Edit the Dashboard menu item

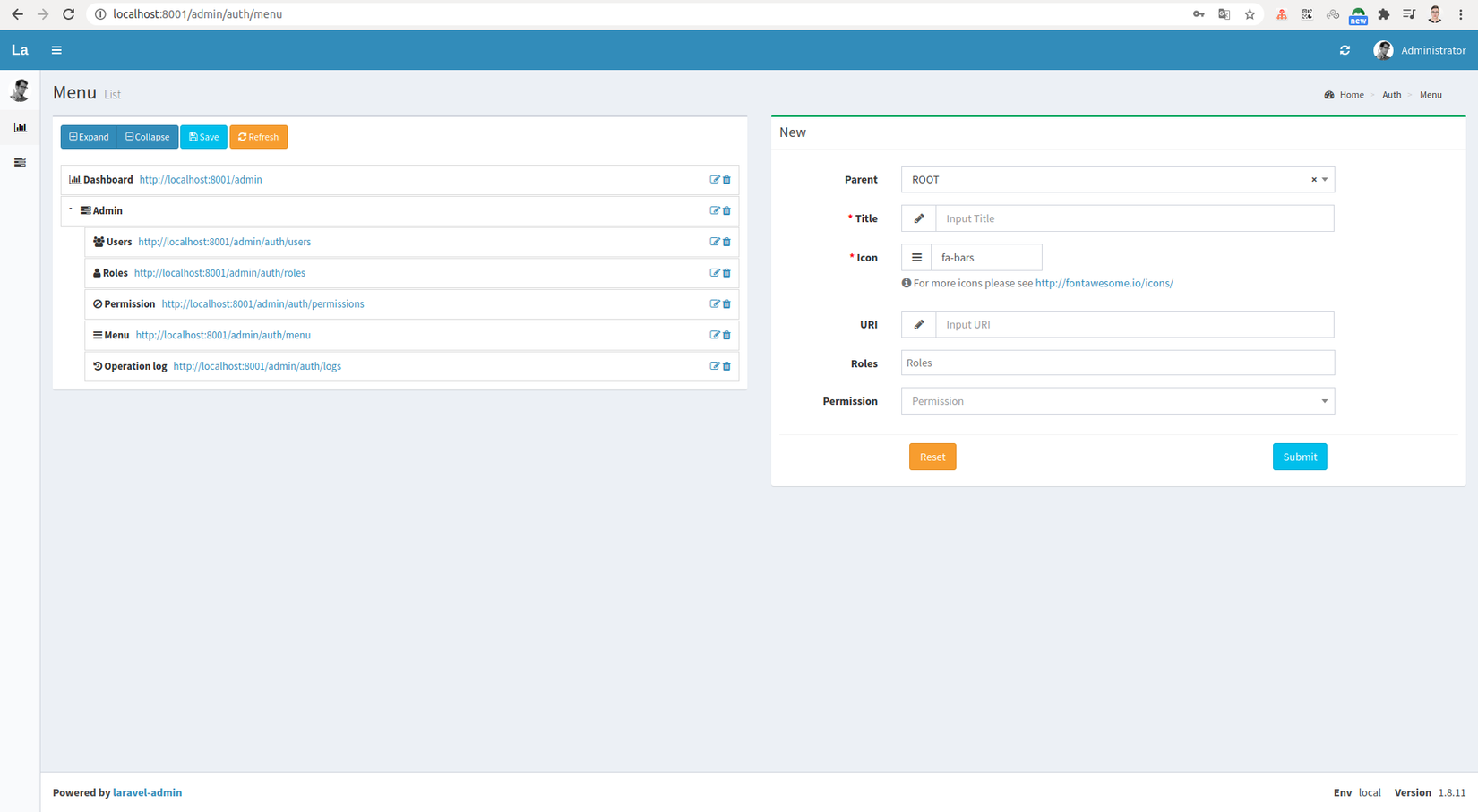[715, 180]
